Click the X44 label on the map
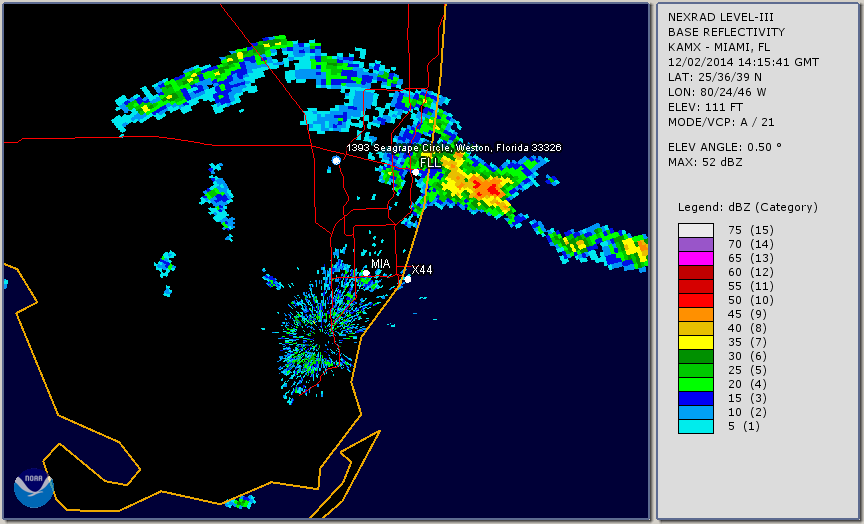This screenshot has height=524, width=864. 422,269
